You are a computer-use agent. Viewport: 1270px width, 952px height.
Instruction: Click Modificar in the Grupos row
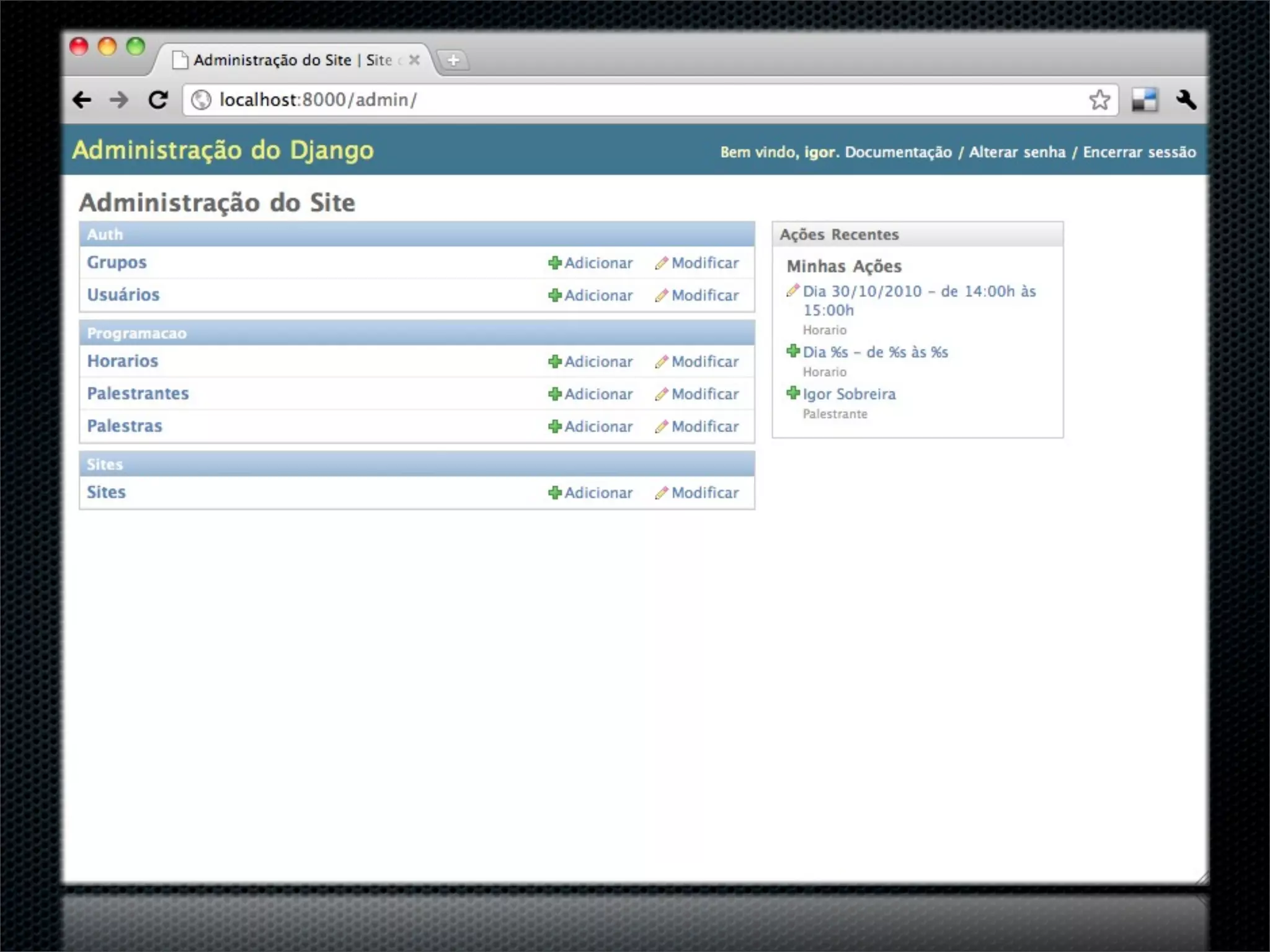coord(697,263)
